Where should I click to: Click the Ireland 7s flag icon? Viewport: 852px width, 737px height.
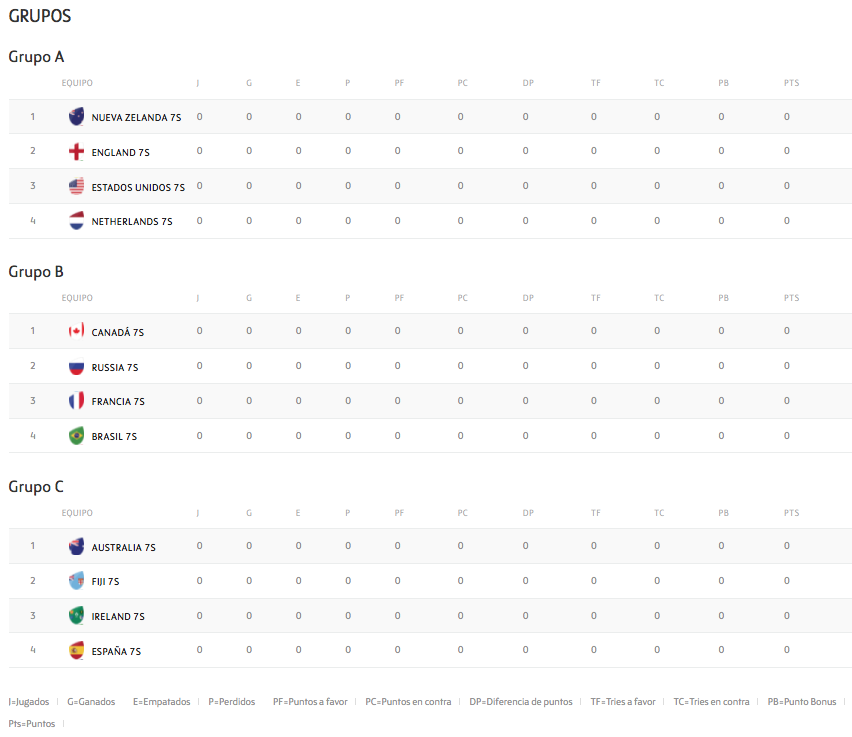(x=76, y=616)
